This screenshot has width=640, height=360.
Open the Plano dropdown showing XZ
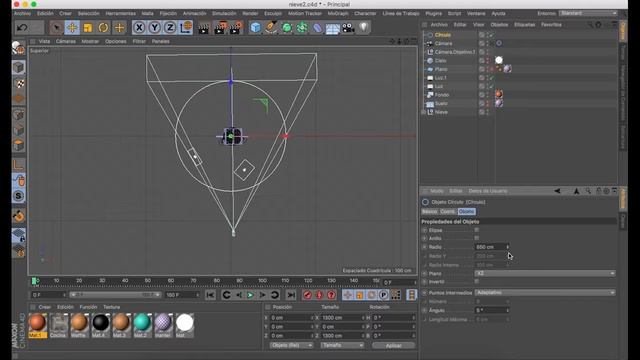pyautogui.click(x=545, y=273)
